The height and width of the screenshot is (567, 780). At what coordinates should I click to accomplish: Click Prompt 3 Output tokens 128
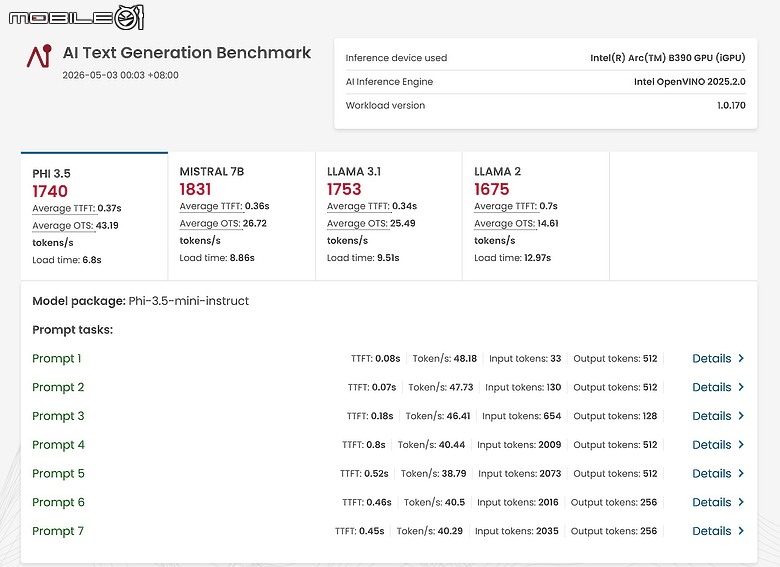615,416
